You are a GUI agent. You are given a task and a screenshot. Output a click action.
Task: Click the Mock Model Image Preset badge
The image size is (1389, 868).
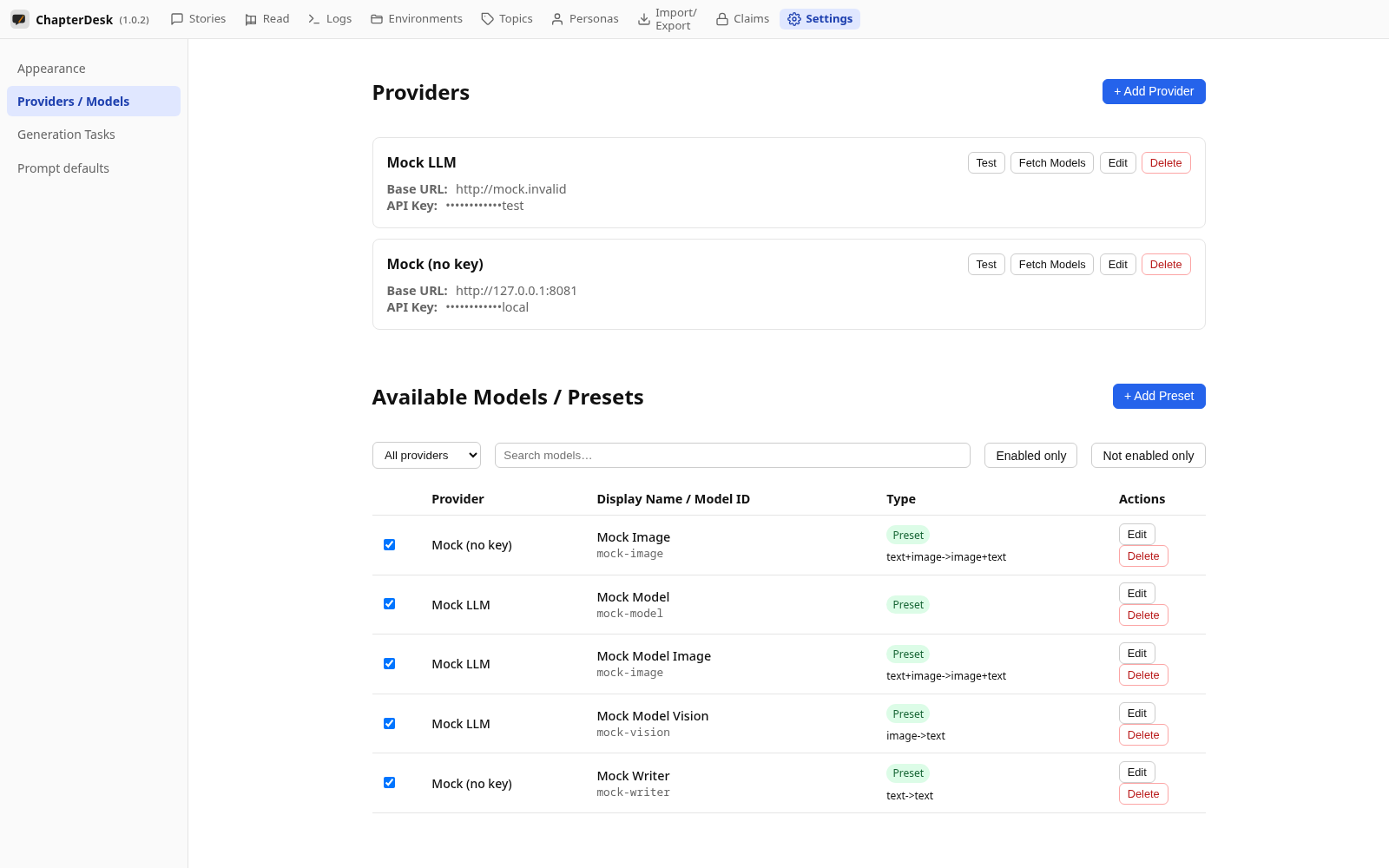[908, 654]
